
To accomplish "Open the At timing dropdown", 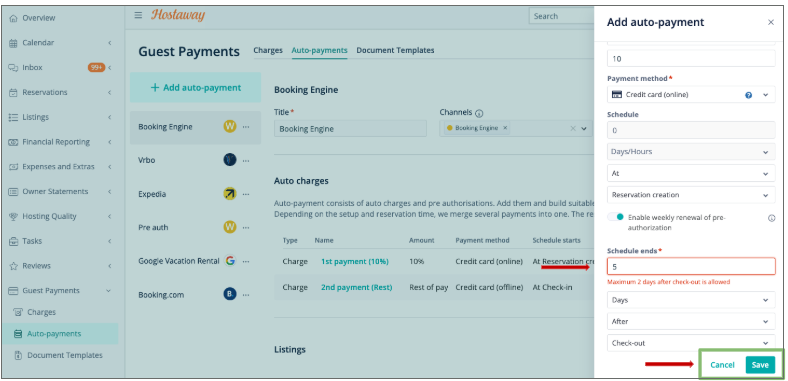I will (x=691, y=173).
